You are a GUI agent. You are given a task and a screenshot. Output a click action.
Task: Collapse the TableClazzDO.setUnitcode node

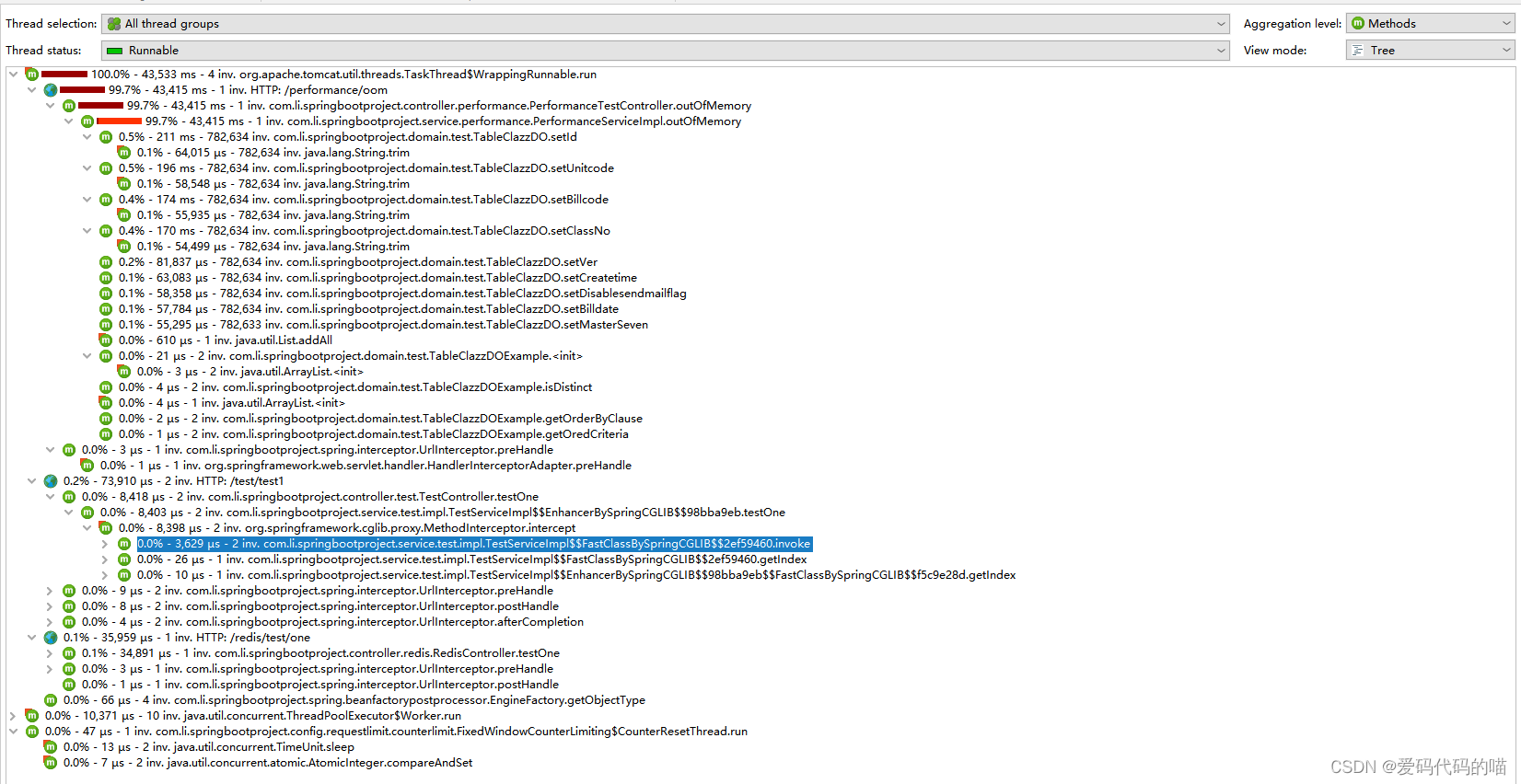pyautogui.click(x=87, y=168)
